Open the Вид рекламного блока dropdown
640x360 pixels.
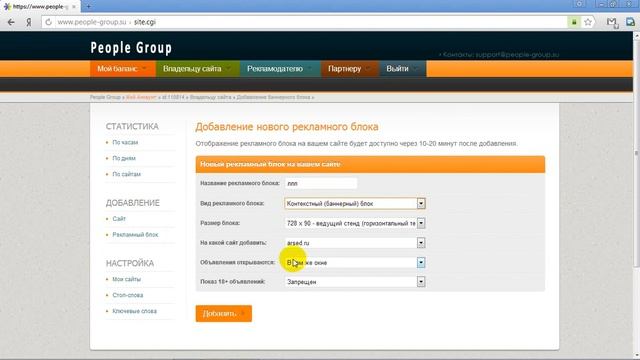pyautogui.click(x=355, y=203)
